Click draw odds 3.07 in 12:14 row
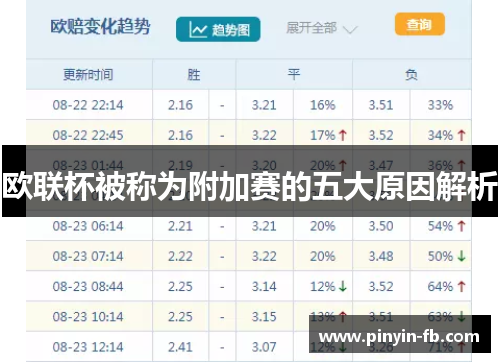Image resolution: width=500 pixels, height=362 pixels. click(x=264, y=347)
